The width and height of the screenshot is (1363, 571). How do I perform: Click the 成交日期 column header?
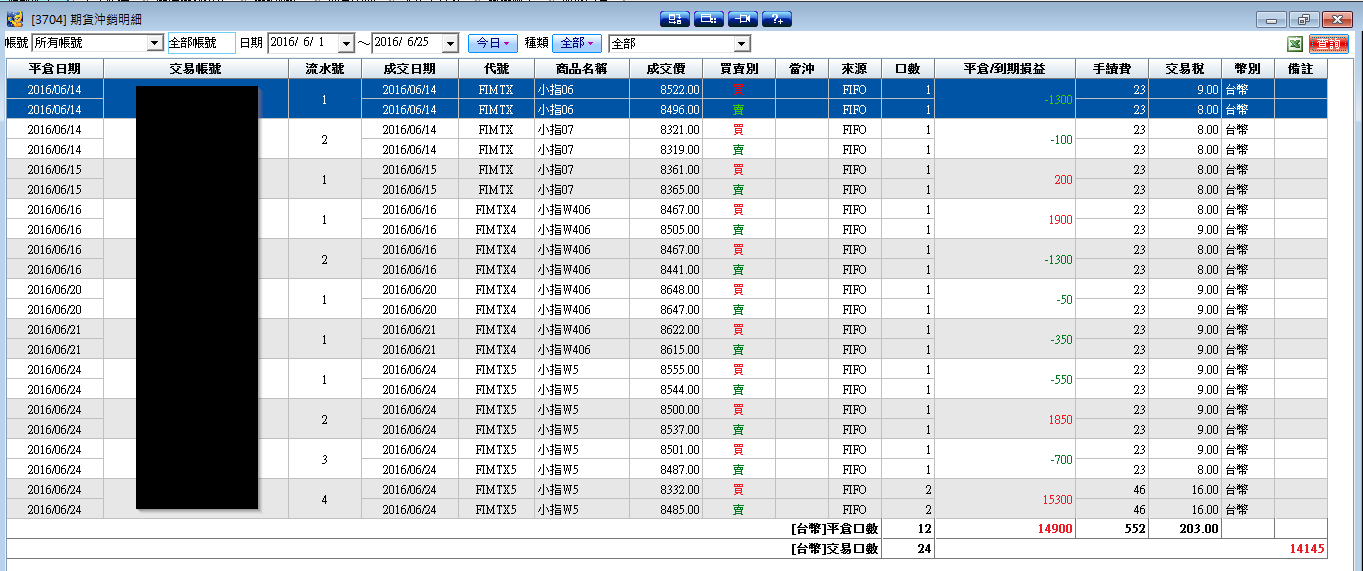tap(410, 69)
